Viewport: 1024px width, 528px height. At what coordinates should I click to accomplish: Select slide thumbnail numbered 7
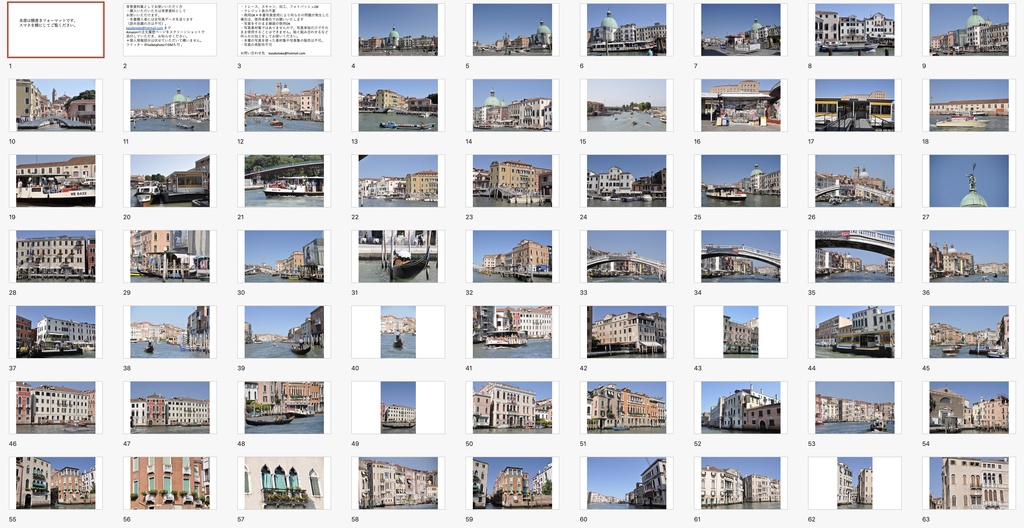point(741,30)
